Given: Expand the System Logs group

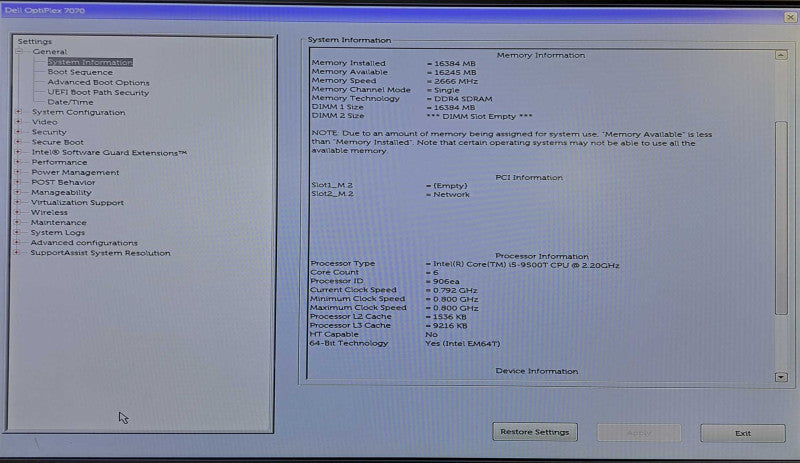Looking at the screenshot, I should [17, 232].
